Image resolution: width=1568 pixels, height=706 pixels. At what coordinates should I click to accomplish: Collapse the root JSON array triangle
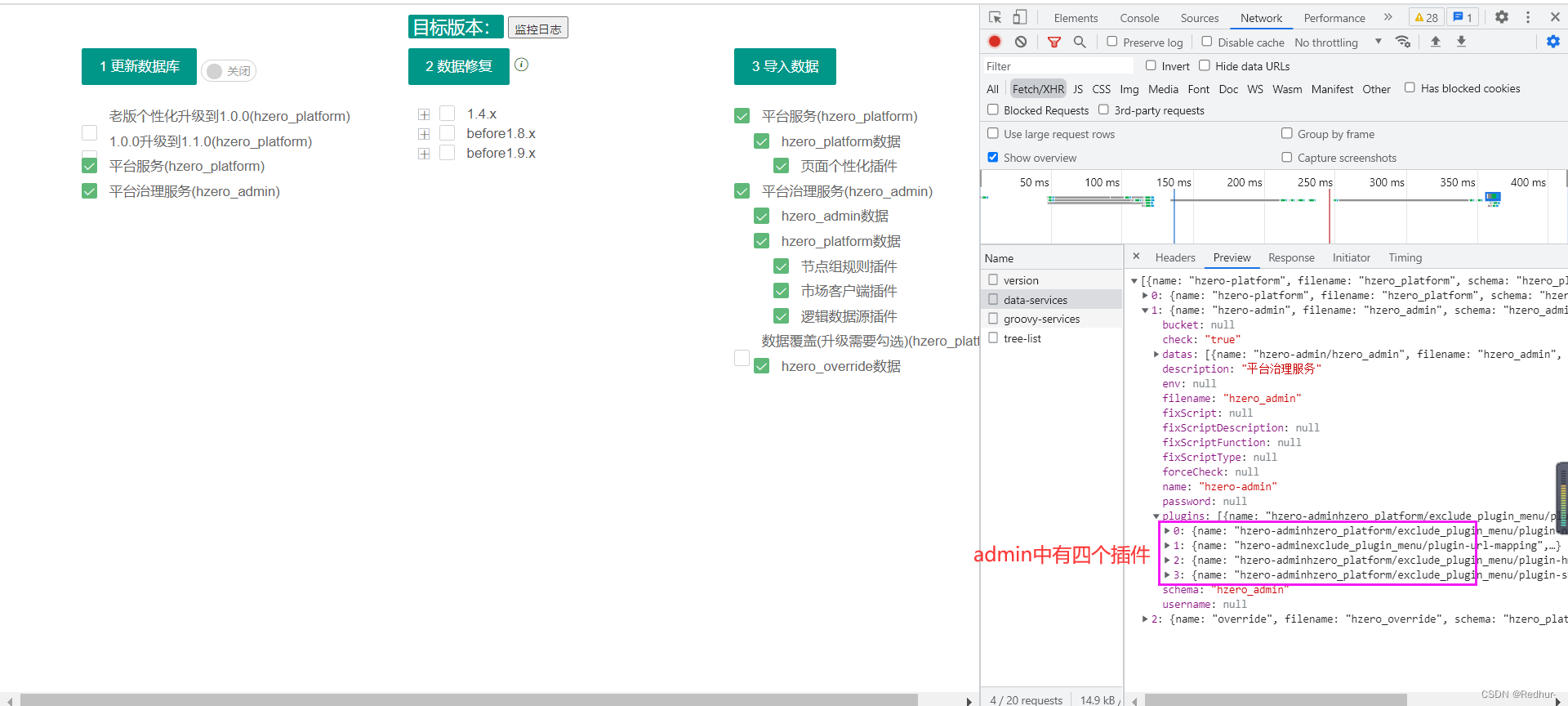(x=1134, y=281)
